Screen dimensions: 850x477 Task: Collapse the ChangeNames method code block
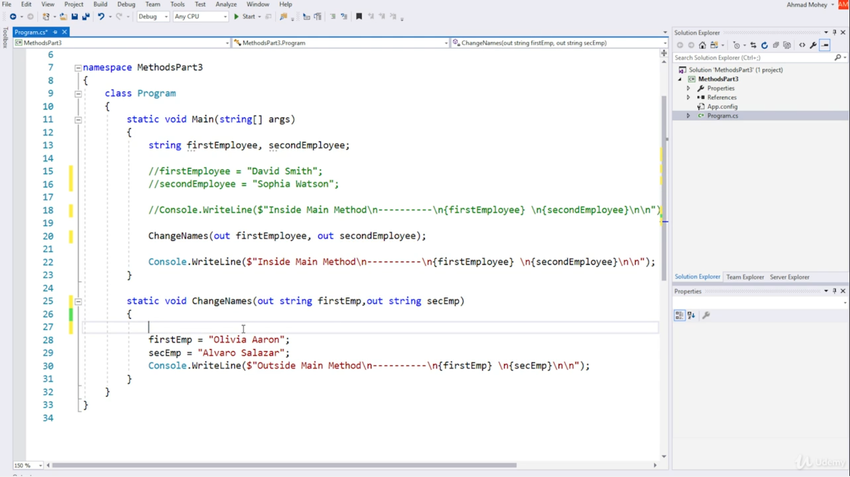click(x=78, y=301)
